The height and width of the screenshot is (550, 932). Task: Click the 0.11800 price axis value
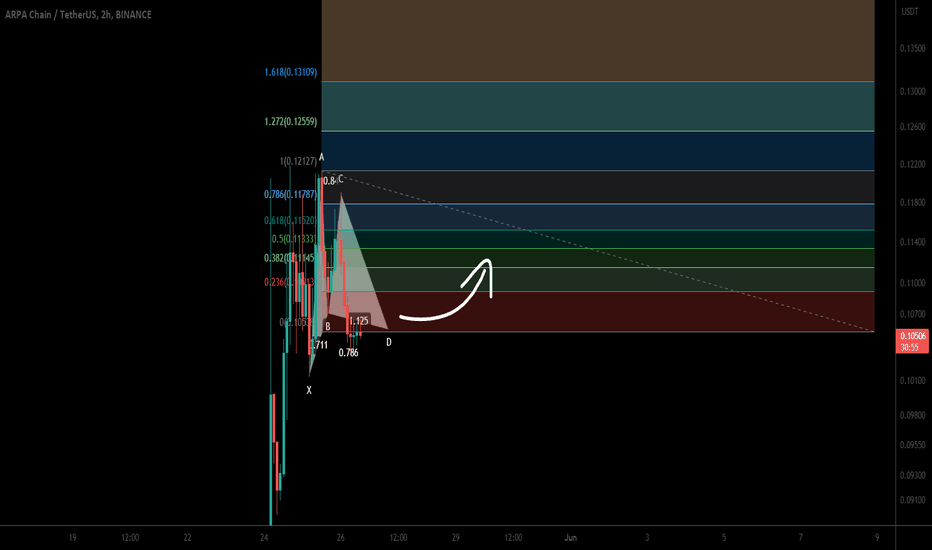pos(912,202)
